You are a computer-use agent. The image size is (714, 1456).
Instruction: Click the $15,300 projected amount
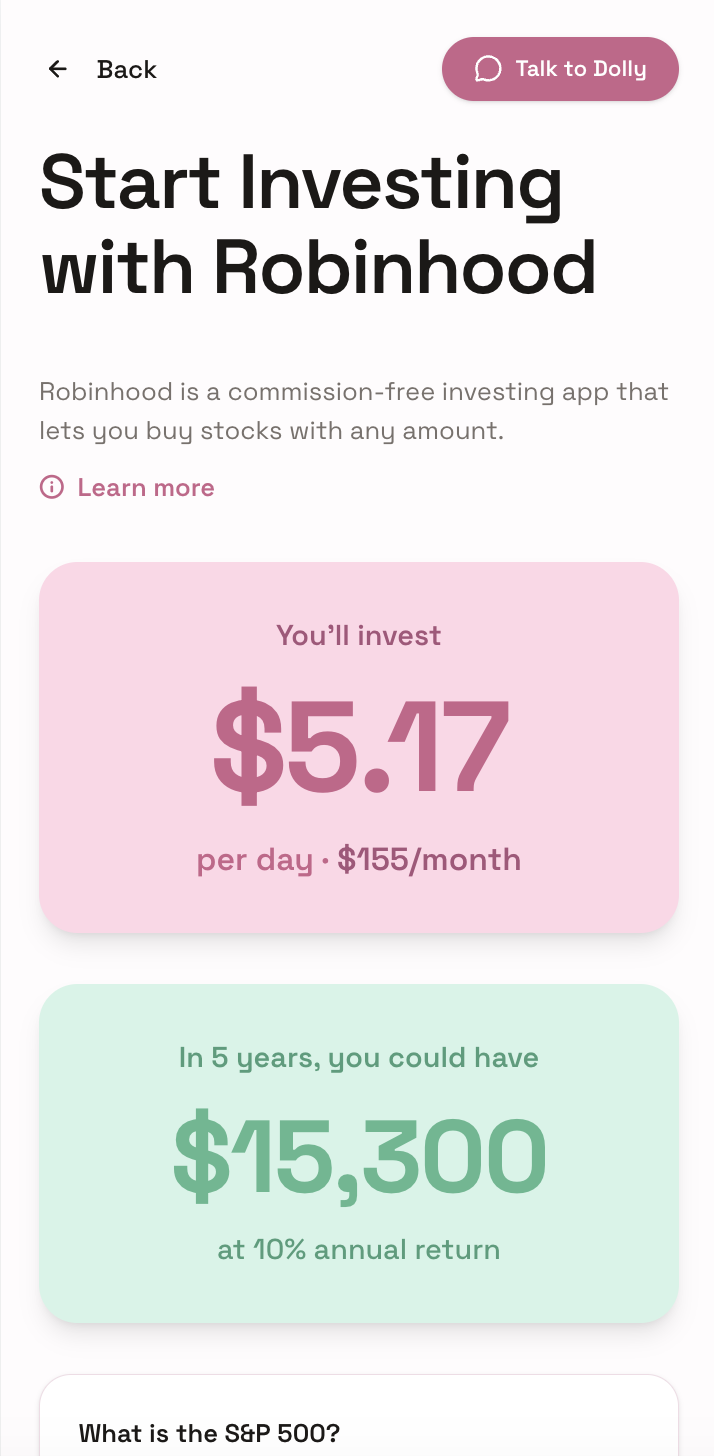(x=359, y=1156)
